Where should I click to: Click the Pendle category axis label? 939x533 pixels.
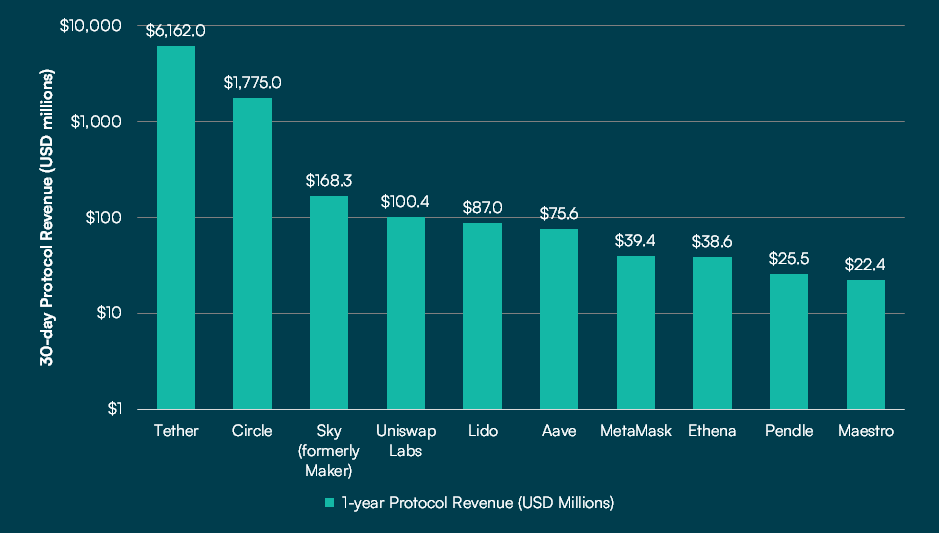789,431
